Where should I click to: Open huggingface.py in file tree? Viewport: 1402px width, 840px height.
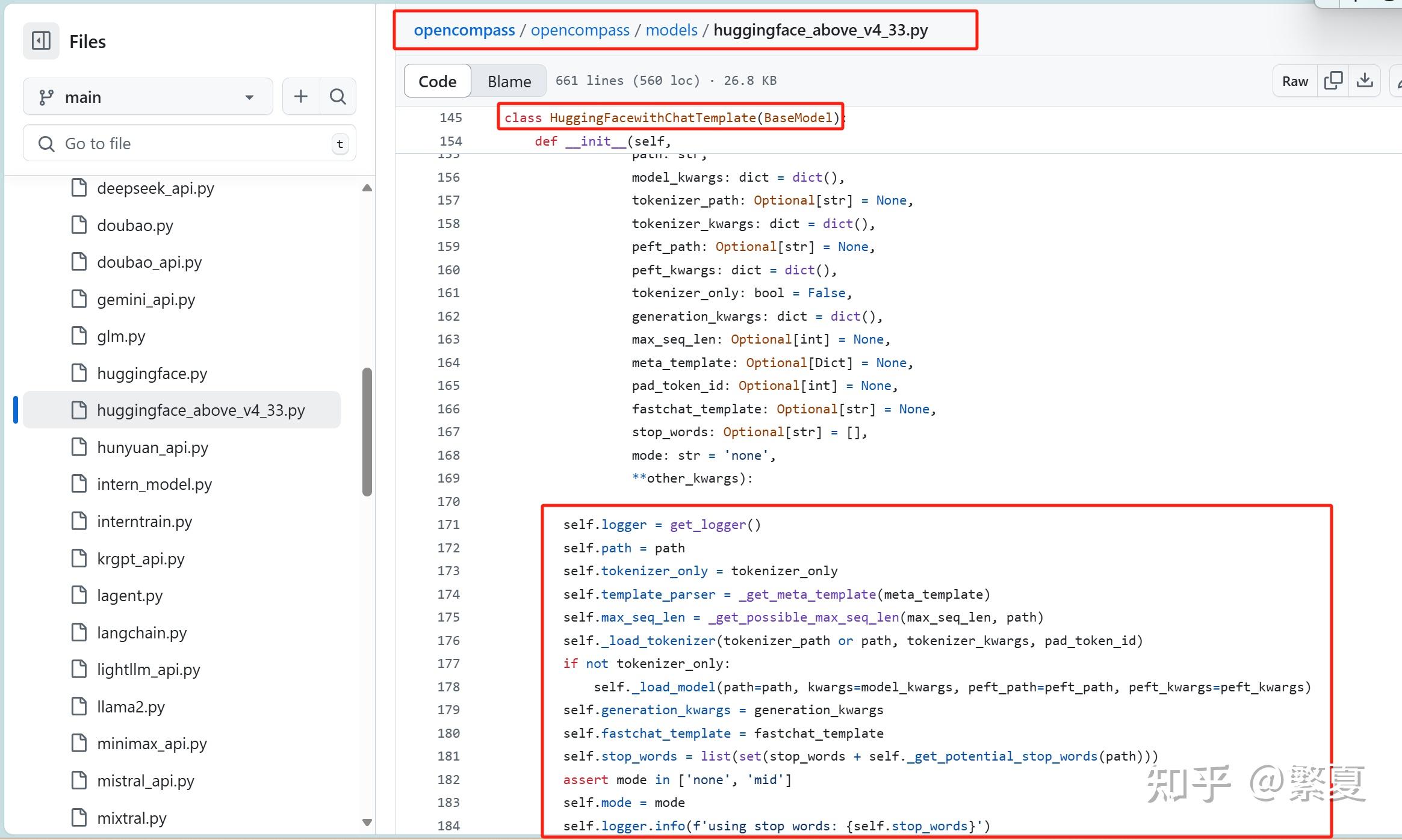[152, 373]
